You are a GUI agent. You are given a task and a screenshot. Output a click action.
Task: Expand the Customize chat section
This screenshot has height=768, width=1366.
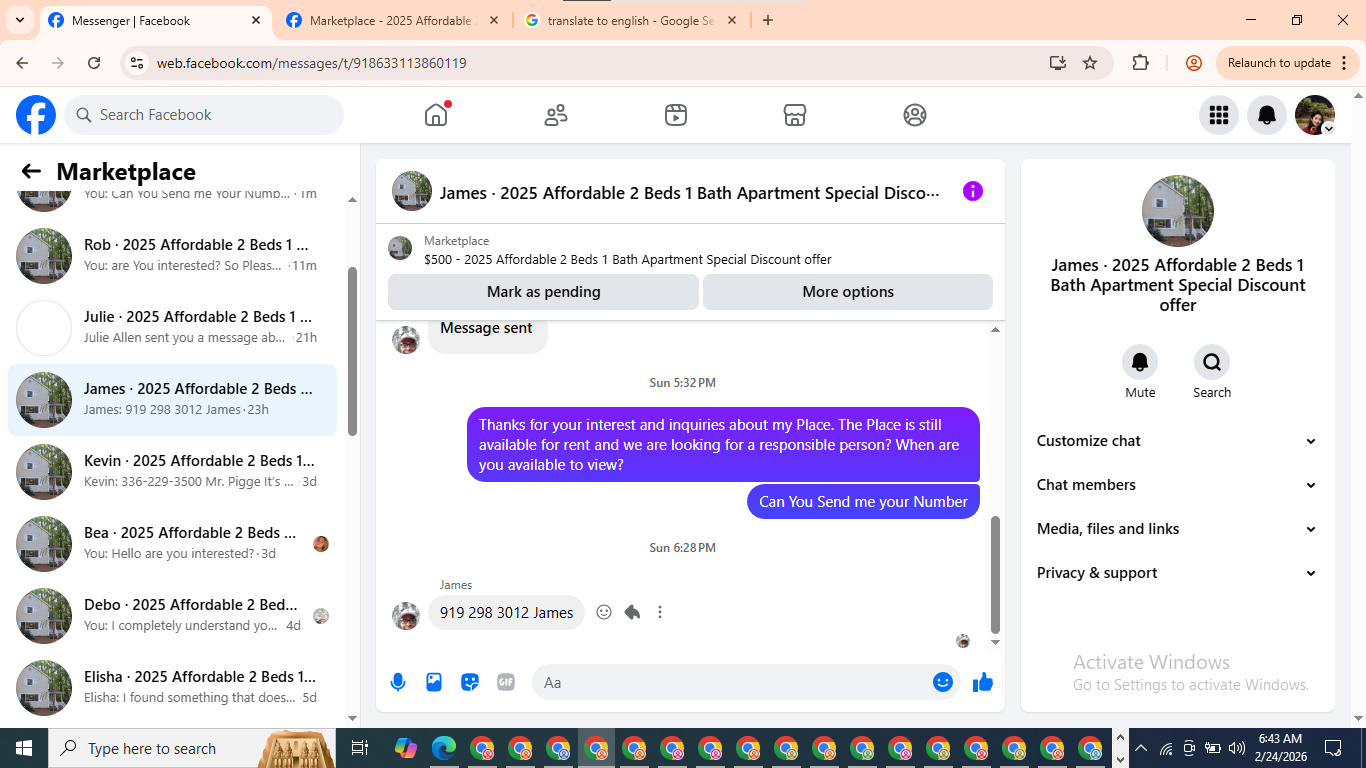point(1177,441)
